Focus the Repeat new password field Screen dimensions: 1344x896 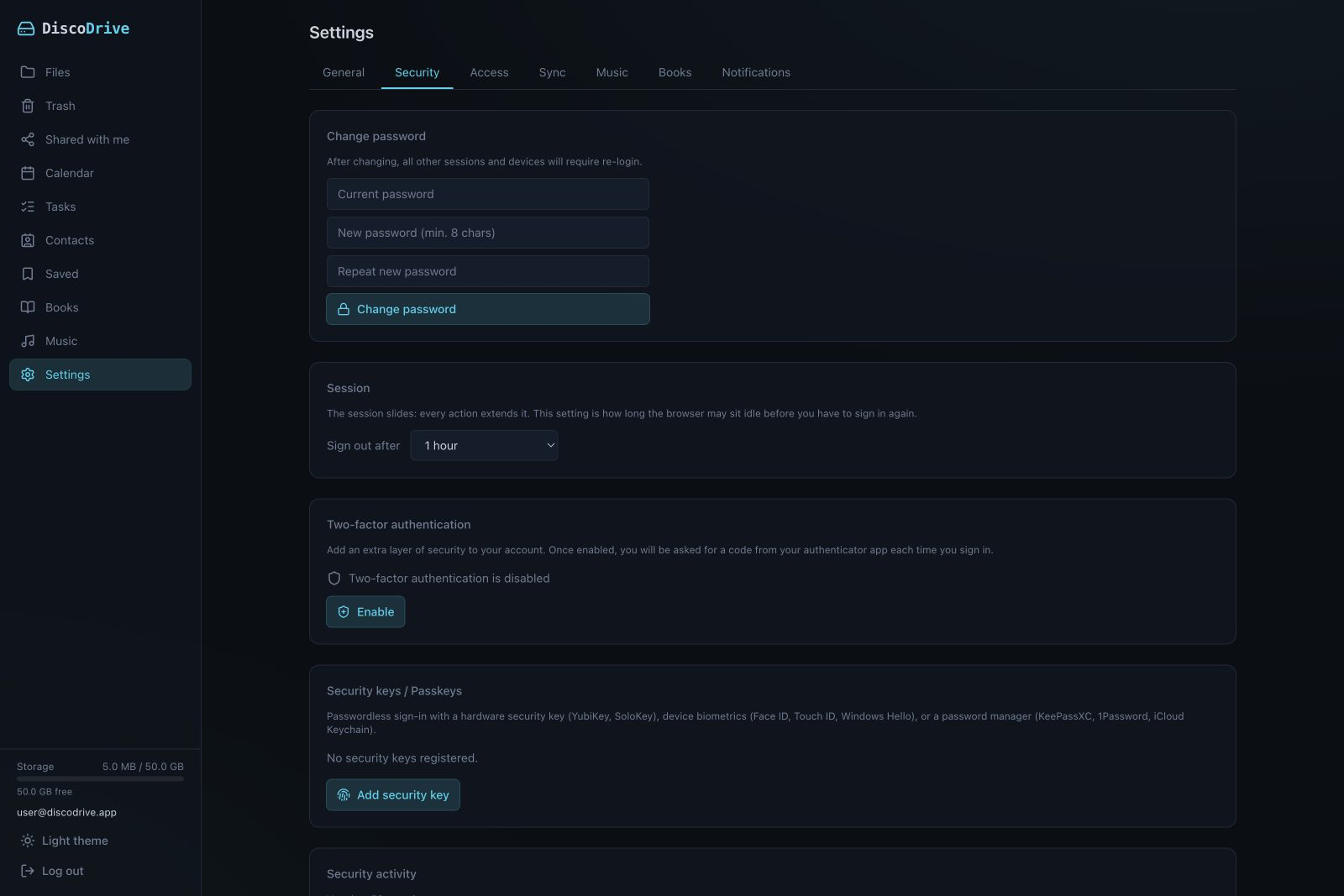488,271
